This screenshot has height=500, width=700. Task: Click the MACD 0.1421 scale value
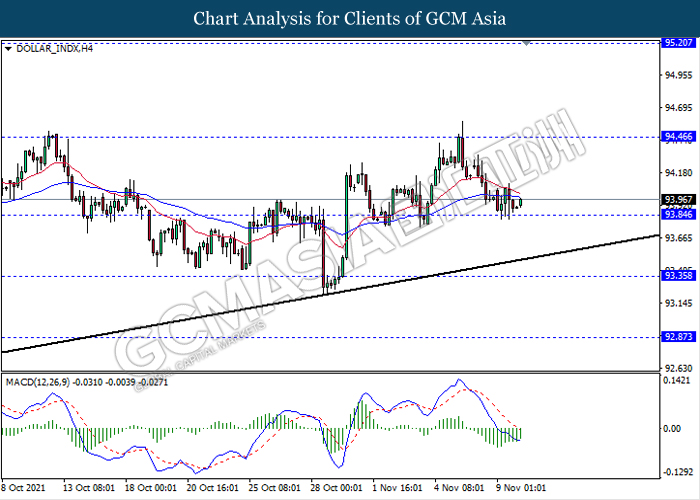point(677,380)
